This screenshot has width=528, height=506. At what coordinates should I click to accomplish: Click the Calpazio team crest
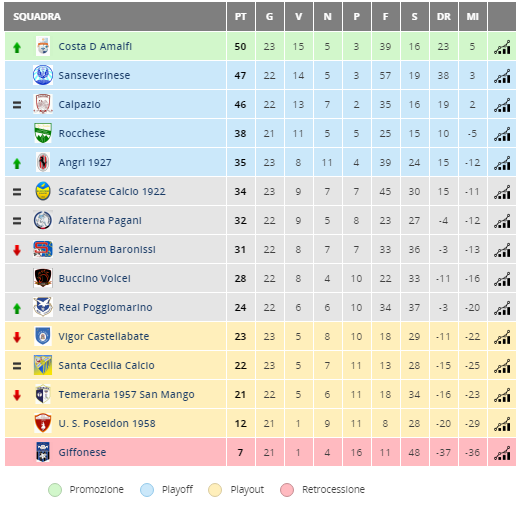tap(43, 104)
